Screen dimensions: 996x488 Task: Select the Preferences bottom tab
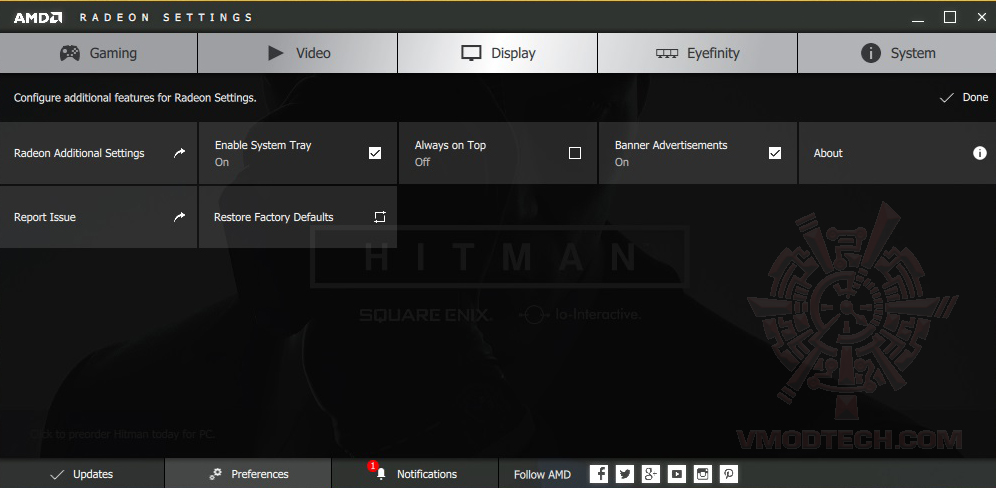tap(248, 474)
